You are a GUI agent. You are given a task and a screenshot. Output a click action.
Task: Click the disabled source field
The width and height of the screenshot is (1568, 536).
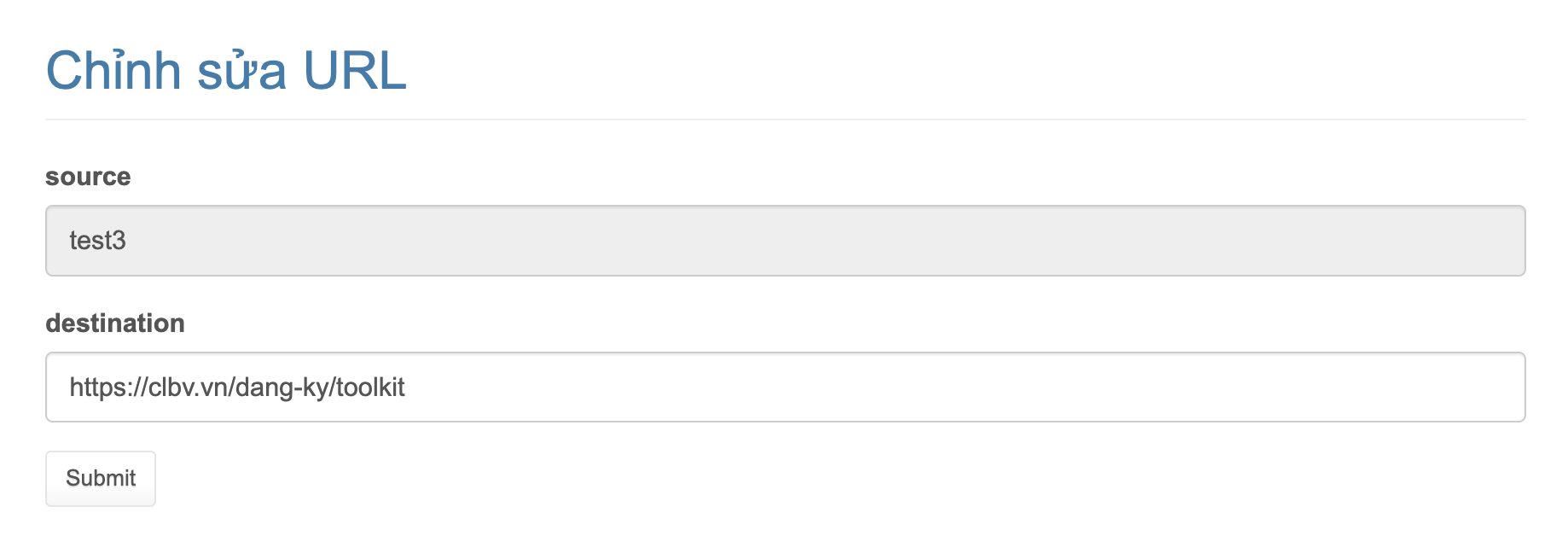click(x=785, y=241)
